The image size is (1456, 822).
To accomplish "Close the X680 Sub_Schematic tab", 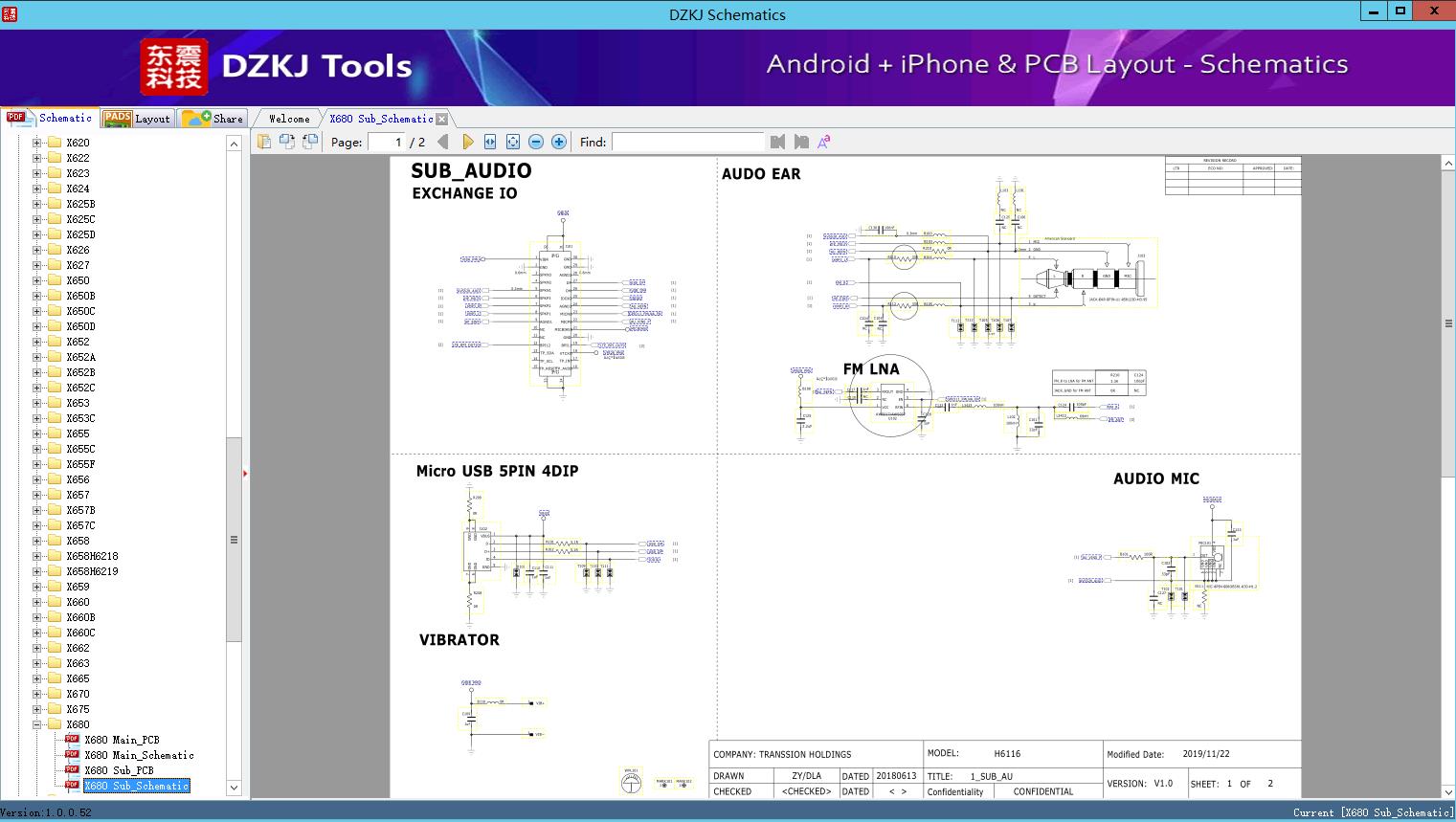I will [x=441, y=118].
